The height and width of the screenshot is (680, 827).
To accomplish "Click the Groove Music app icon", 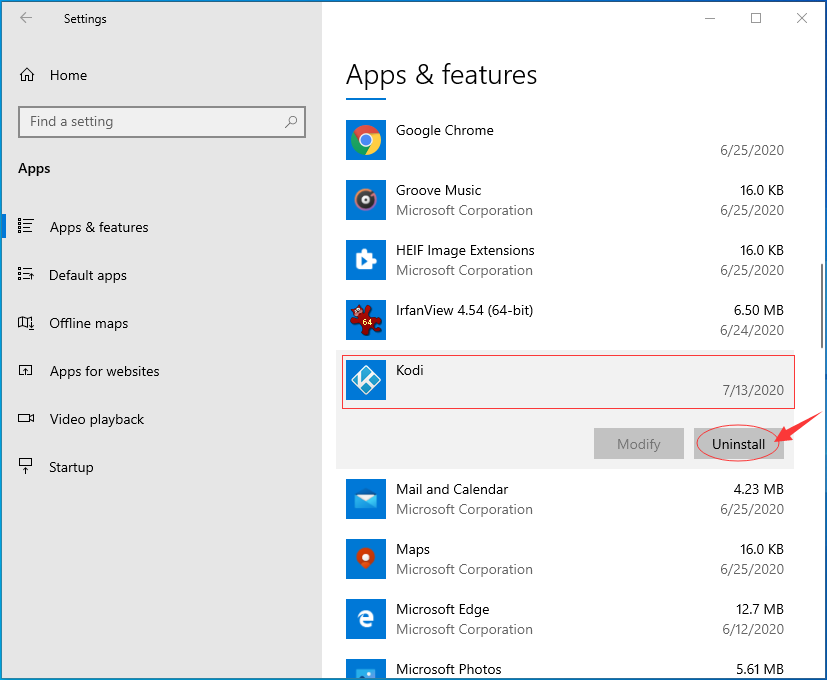I will coord(366,200).
